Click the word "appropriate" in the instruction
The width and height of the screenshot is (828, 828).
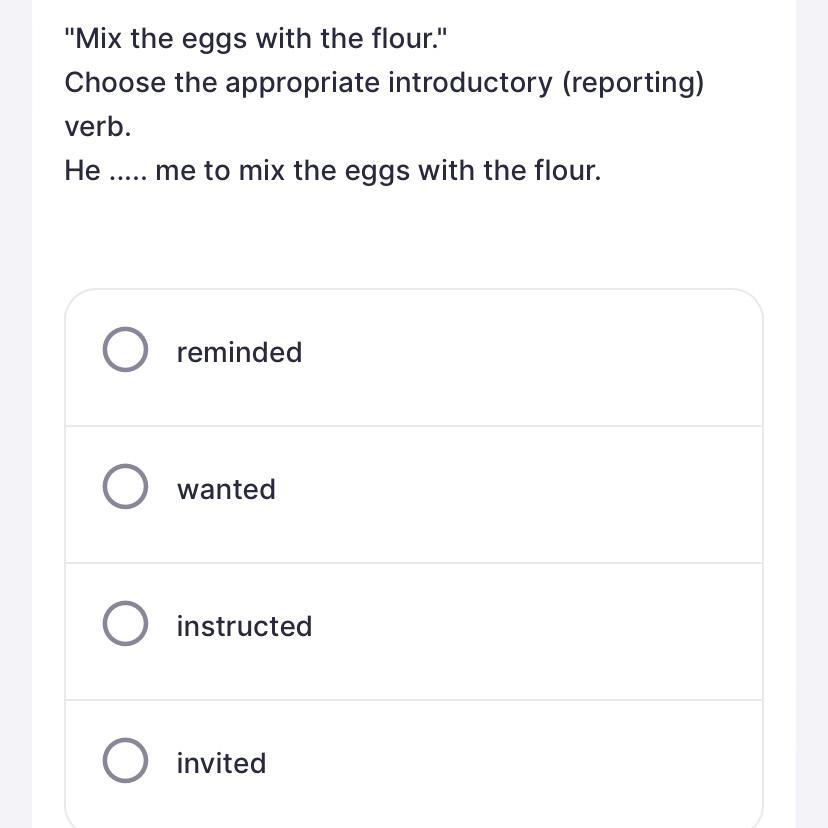[302, 83]
